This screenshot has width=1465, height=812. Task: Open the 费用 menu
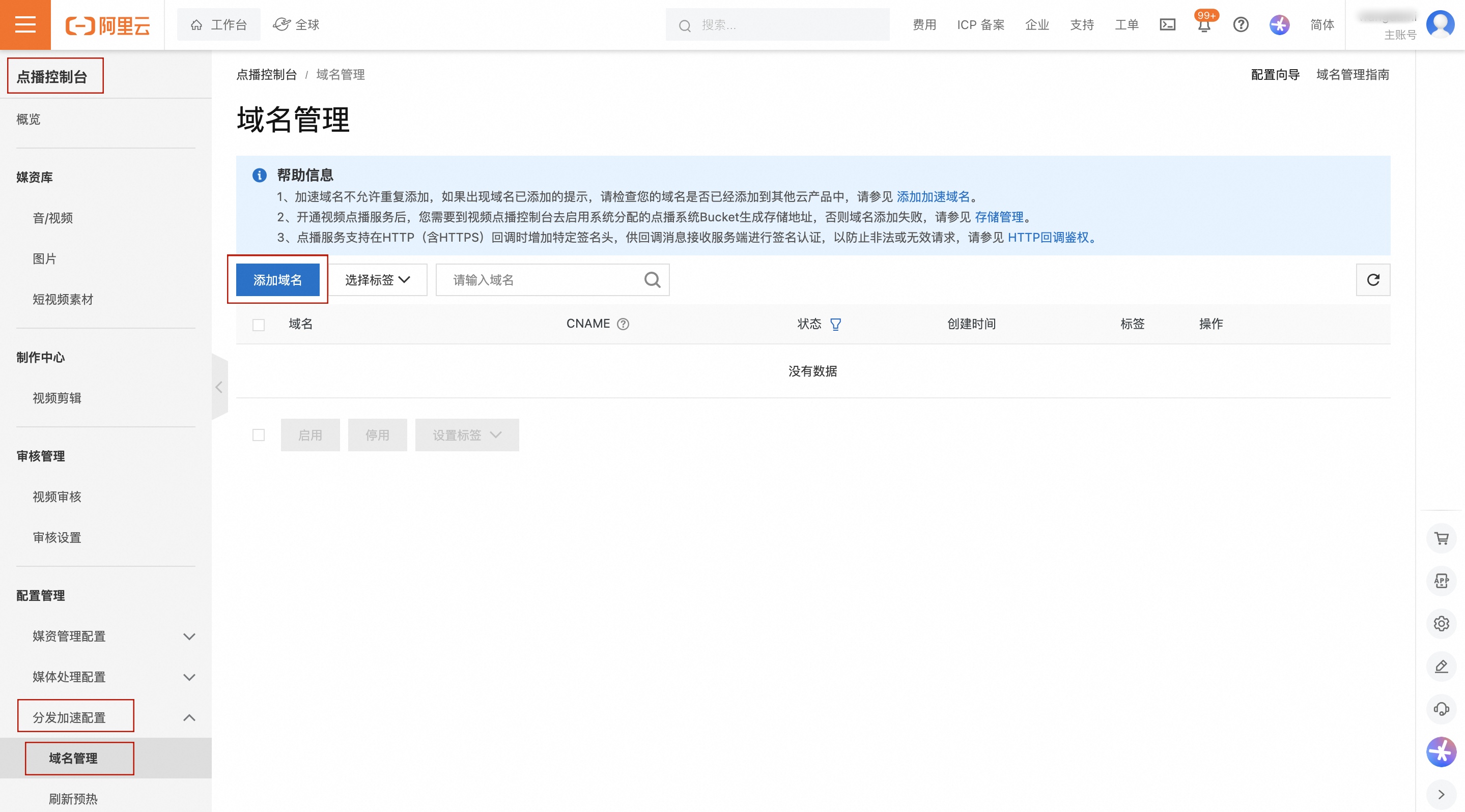point(924,24)
